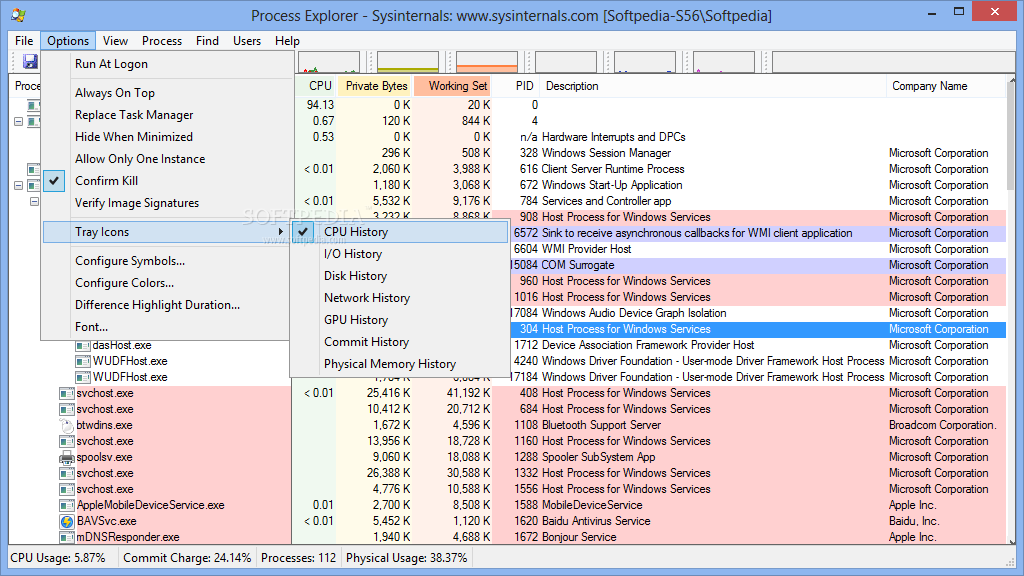Click the vertical scrollbar up arrow
Viewport: 1024px width, 576px height.
click(x=1012, y=81)
